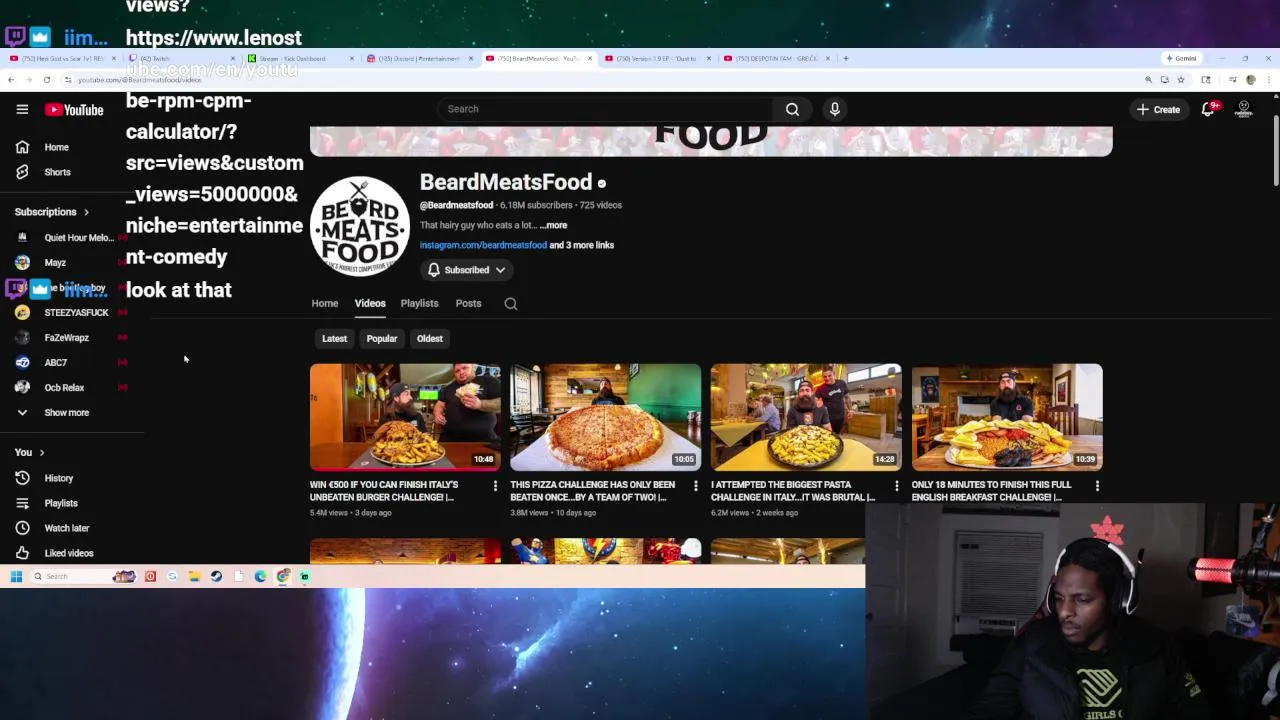Open Playlists in the sidebar

pyautogui.click(x=60, y=503)
